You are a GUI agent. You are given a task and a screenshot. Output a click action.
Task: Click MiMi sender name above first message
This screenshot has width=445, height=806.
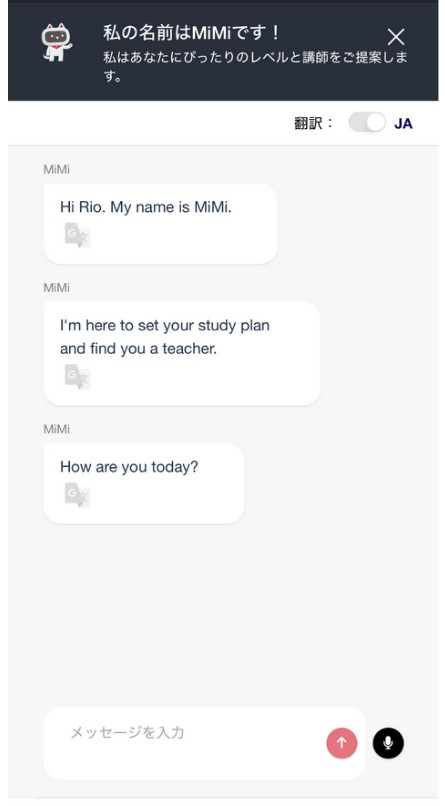point(57,169)
